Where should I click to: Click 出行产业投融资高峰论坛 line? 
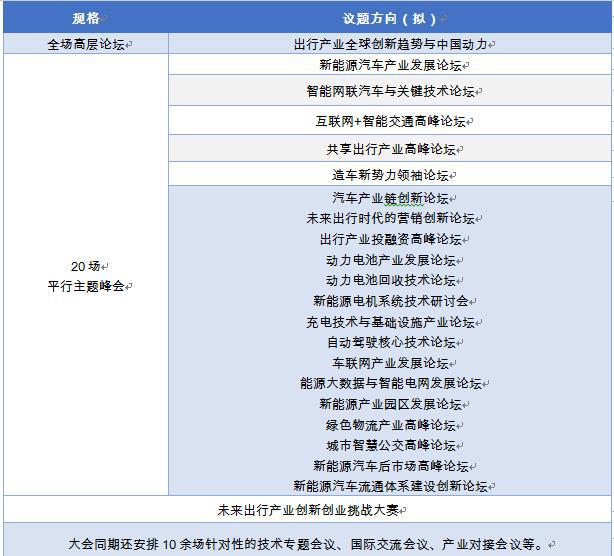point(390,239)
